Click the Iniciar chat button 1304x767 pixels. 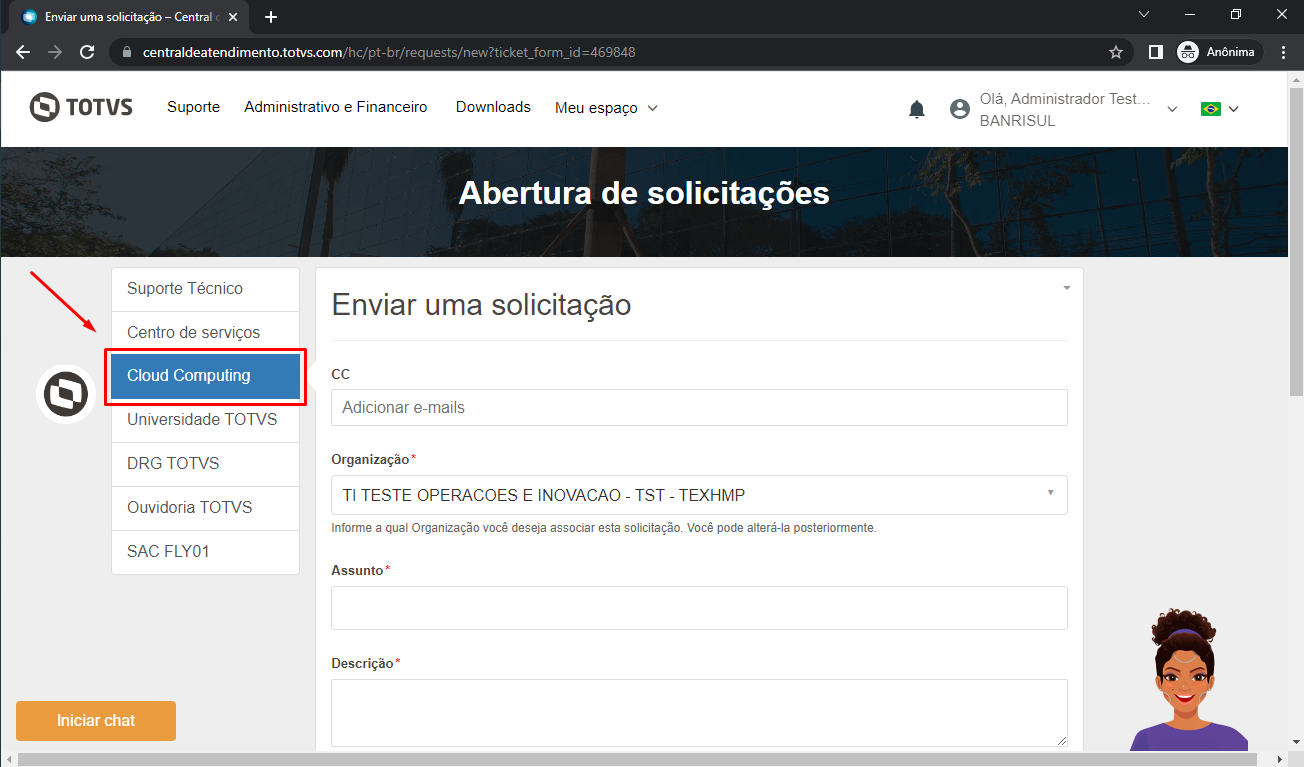click(x=96, y=721)
